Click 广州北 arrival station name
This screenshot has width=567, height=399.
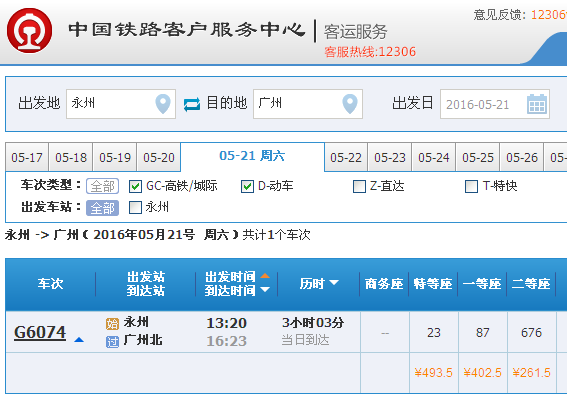(143, 340)
